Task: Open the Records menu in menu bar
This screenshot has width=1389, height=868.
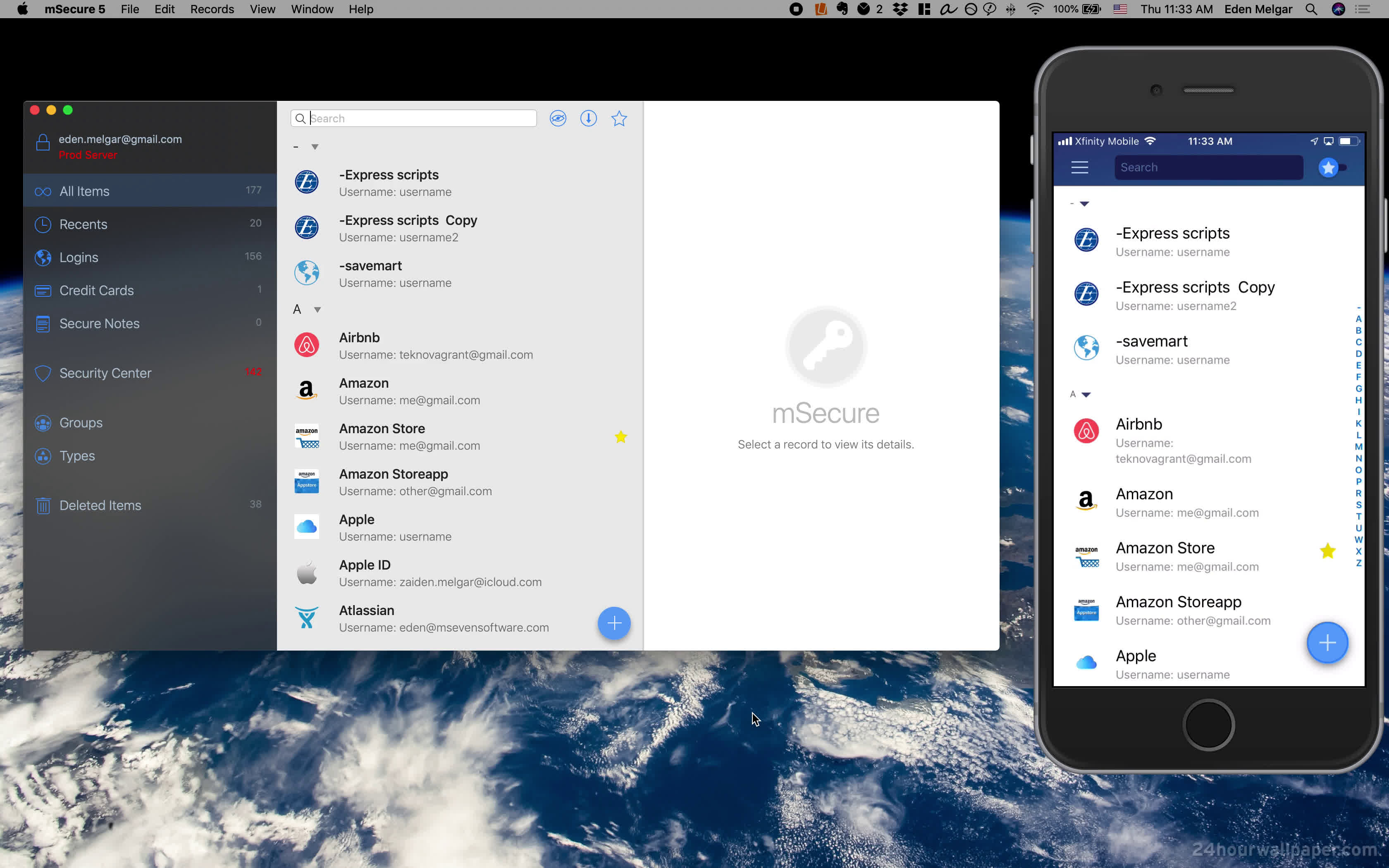Action: (x=212, y=9)
